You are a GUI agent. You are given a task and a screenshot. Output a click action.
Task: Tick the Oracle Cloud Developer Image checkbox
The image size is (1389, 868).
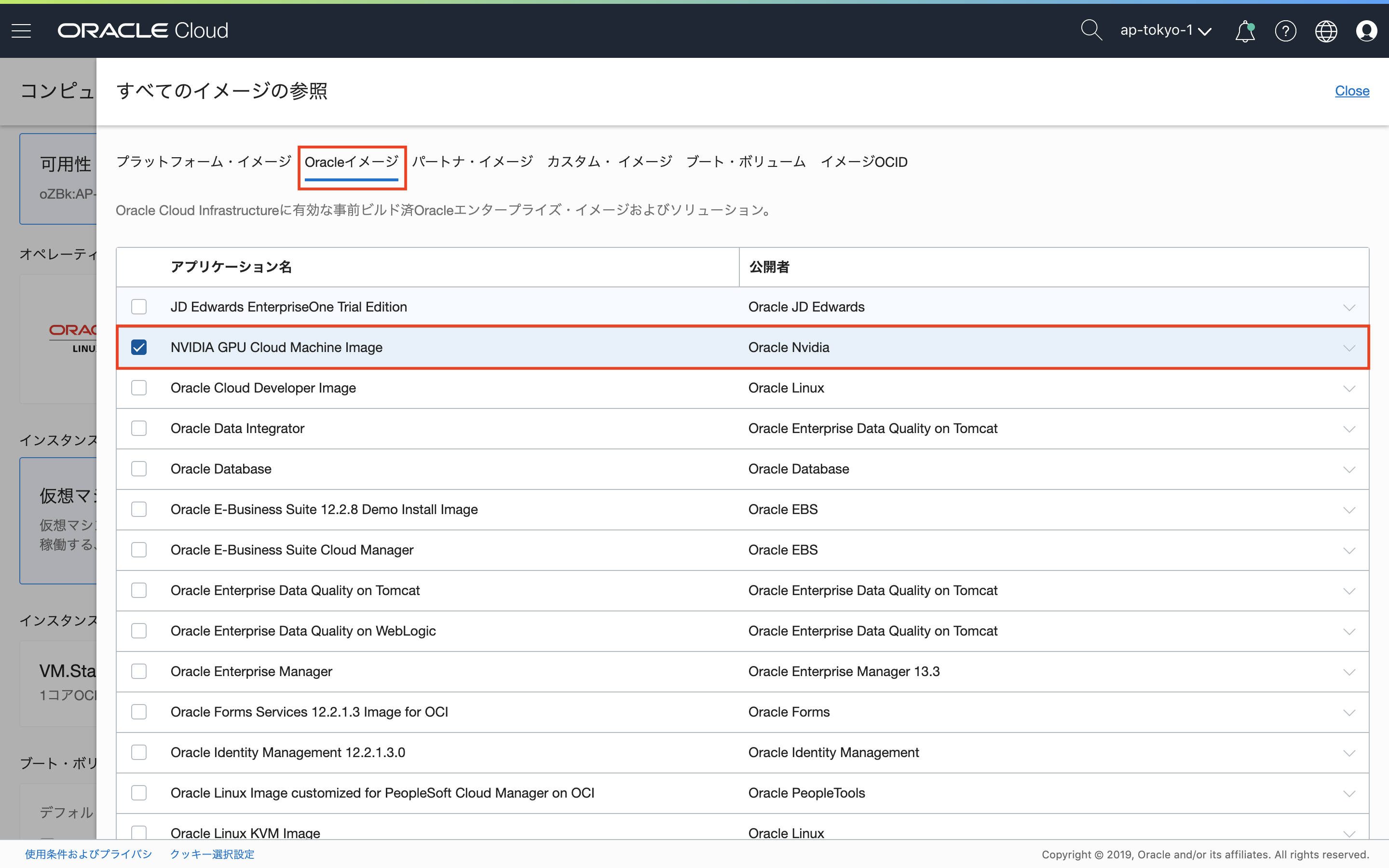[x=139, y=388]
